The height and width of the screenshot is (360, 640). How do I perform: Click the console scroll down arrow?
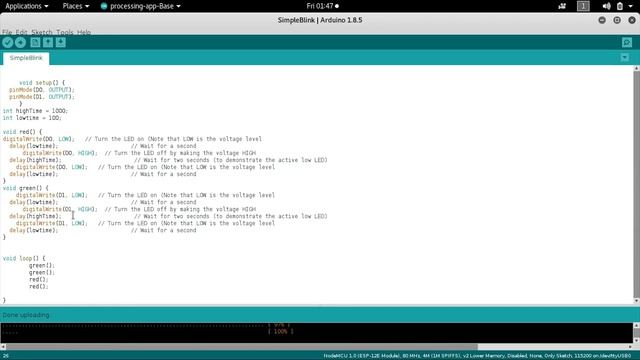[636, 340]
